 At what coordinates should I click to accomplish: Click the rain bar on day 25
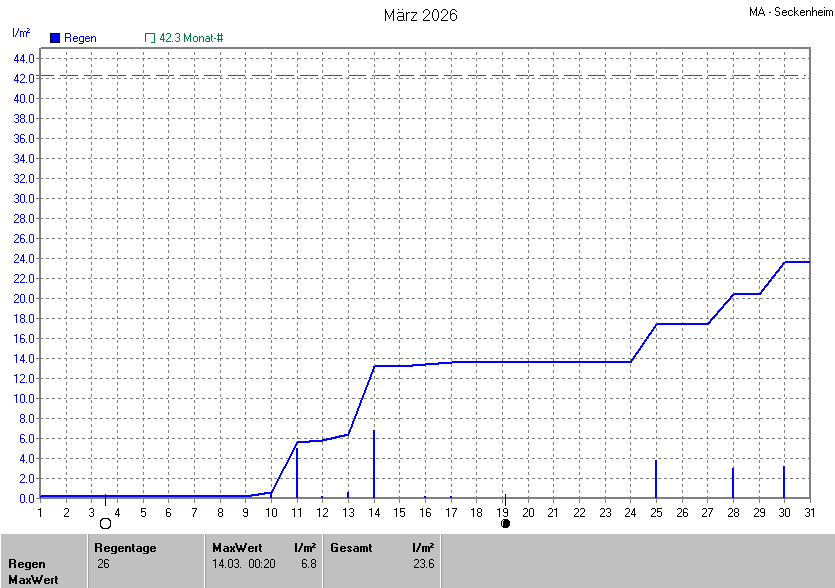point(656,478)
